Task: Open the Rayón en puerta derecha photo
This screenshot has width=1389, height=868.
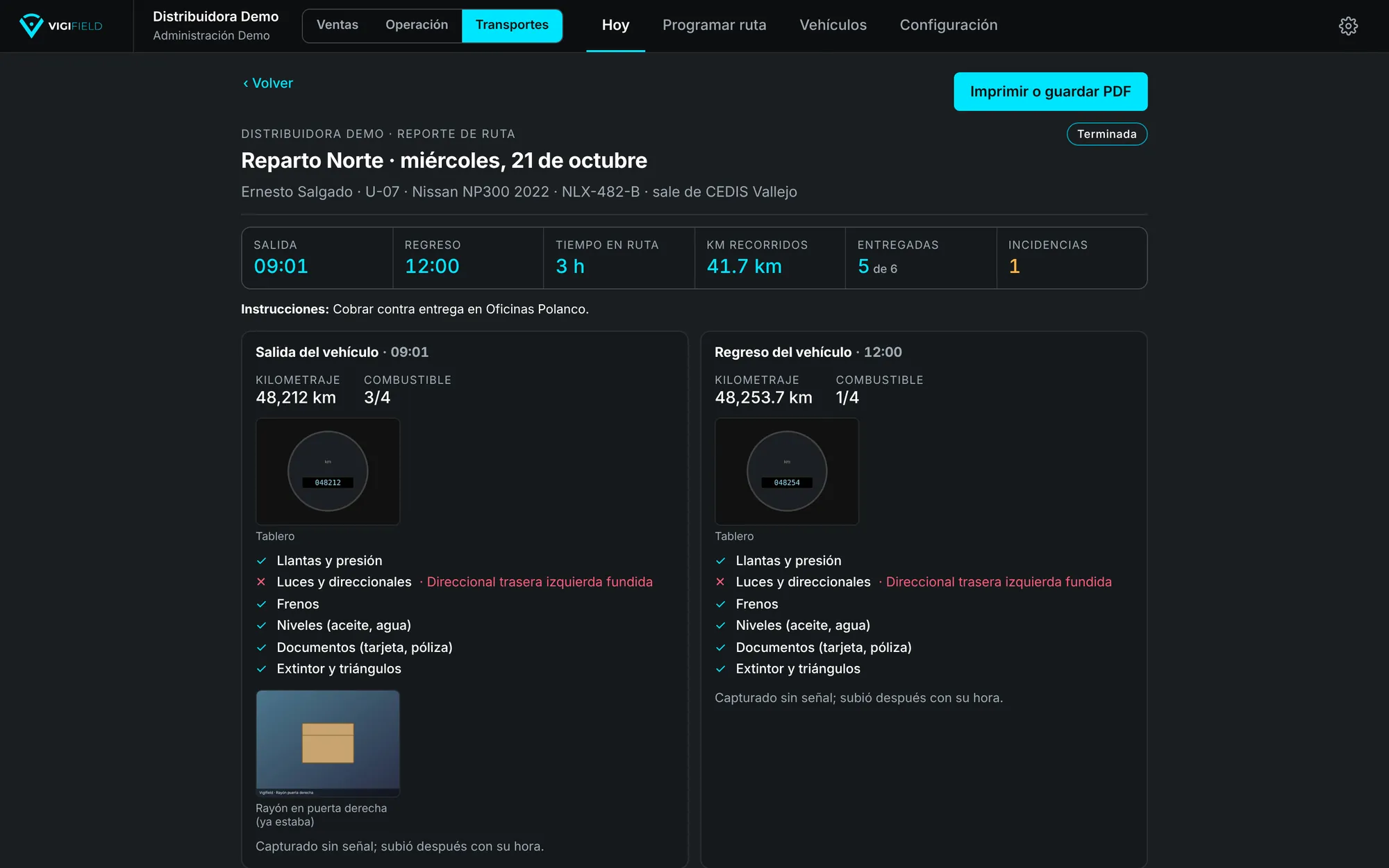Action: click(328, 743)
